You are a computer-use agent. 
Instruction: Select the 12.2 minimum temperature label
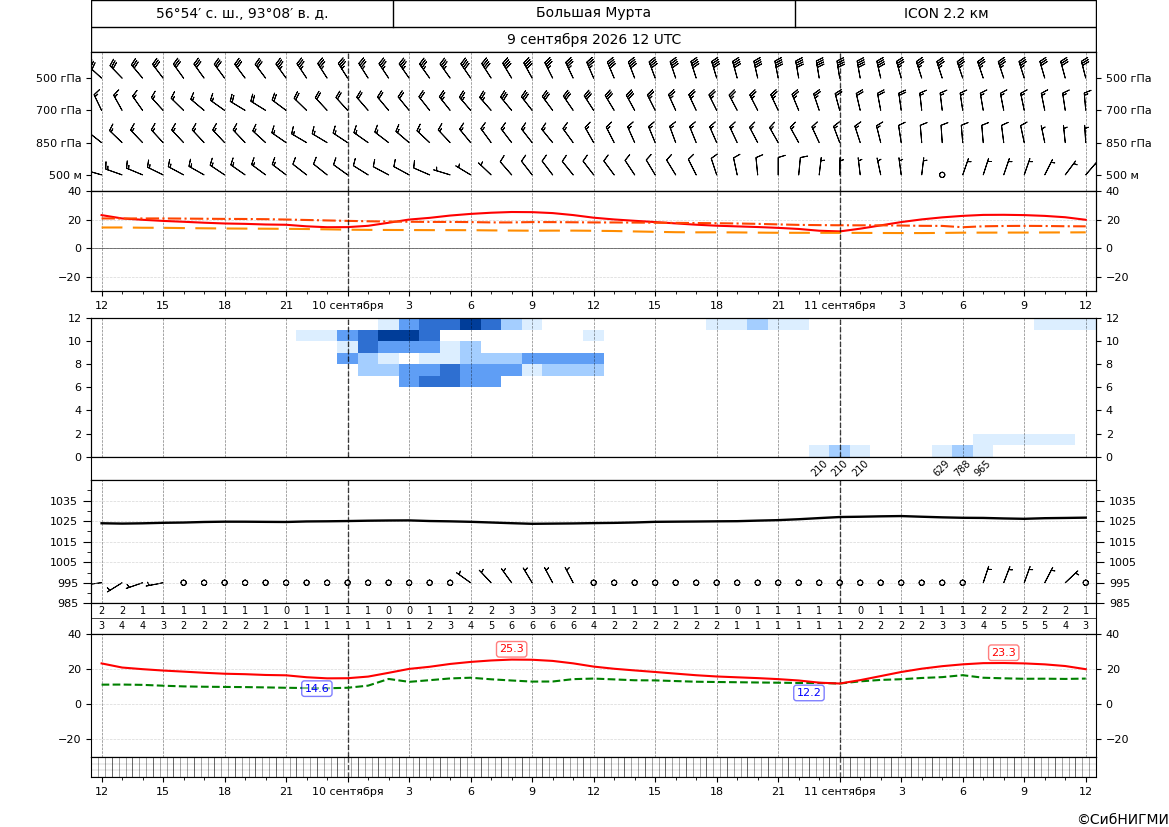(x=808, y=693)
